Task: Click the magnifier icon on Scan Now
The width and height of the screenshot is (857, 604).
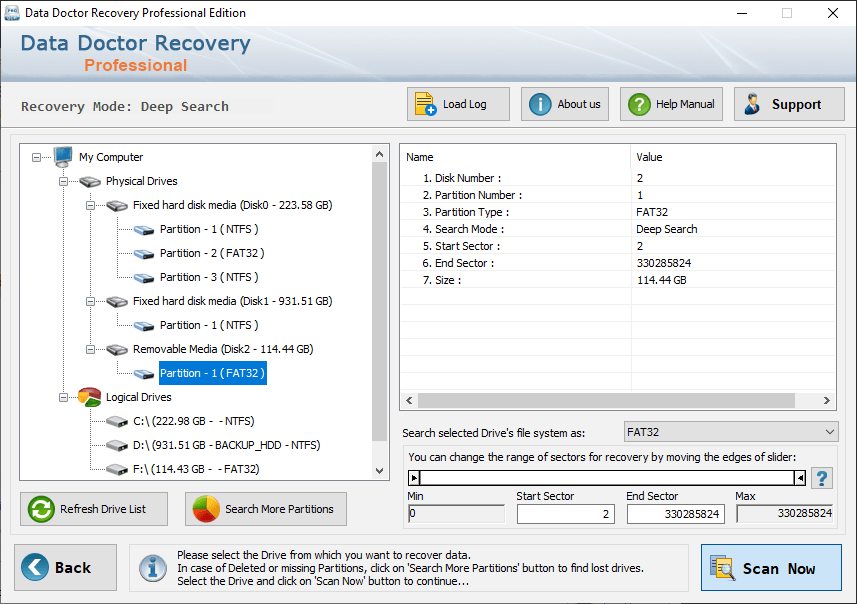Action: 723,567
